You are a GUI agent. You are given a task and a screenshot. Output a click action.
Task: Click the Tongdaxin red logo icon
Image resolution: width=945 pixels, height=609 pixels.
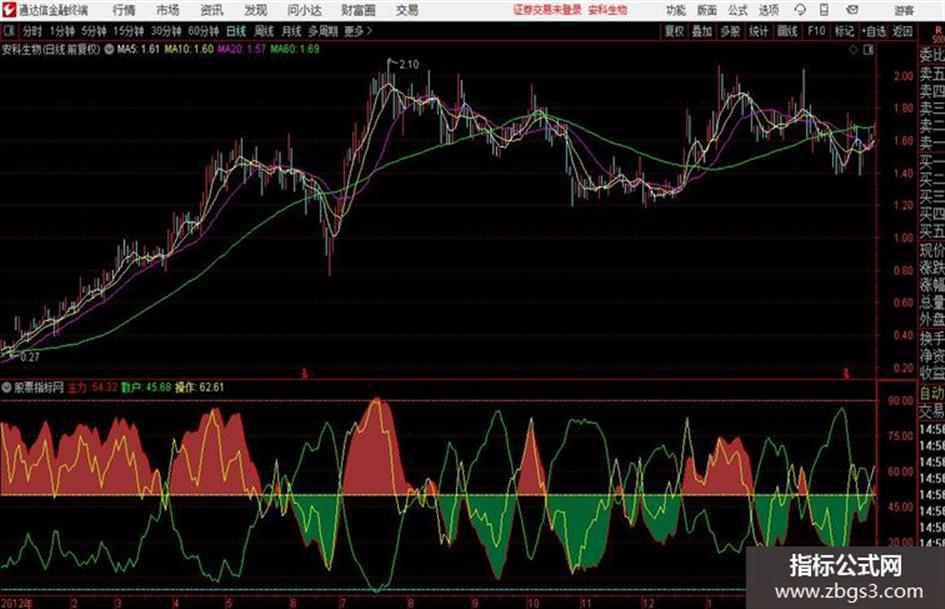(8, 10)
